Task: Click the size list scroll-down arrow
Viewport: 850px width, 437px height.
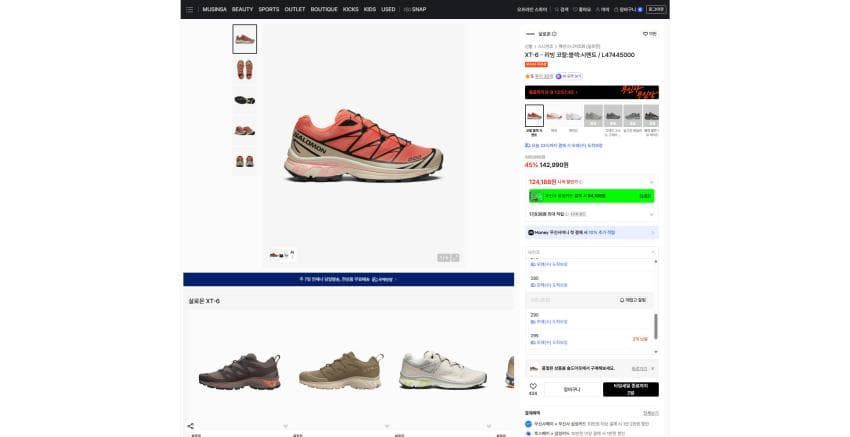Action: (656, 351)
